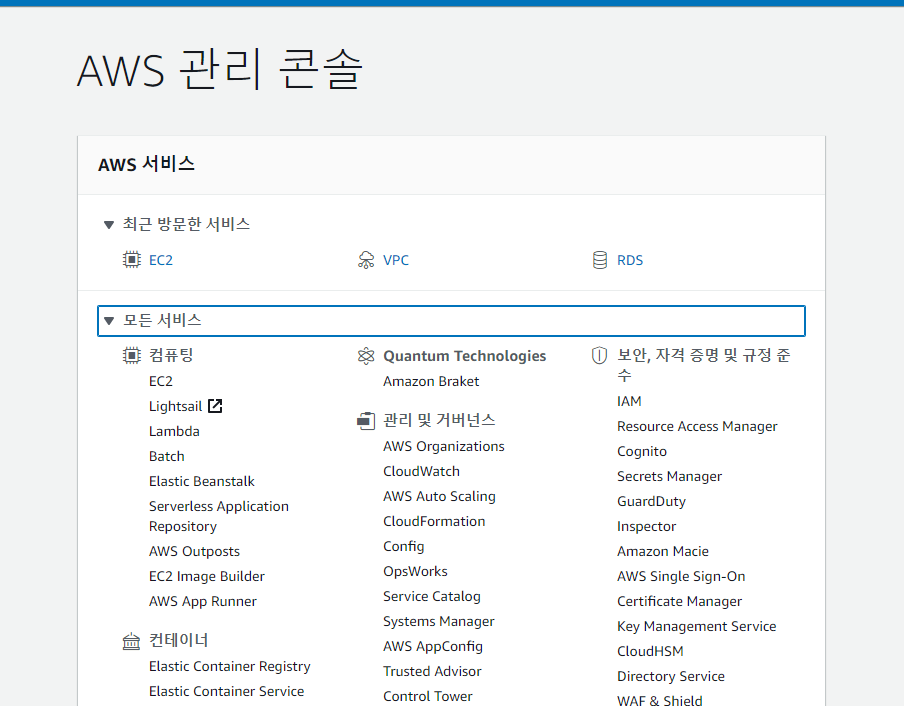Image resolution: width=904 pixels, height=706 pixels.
Task: Open Systems Manager
Action: (439, 621)
